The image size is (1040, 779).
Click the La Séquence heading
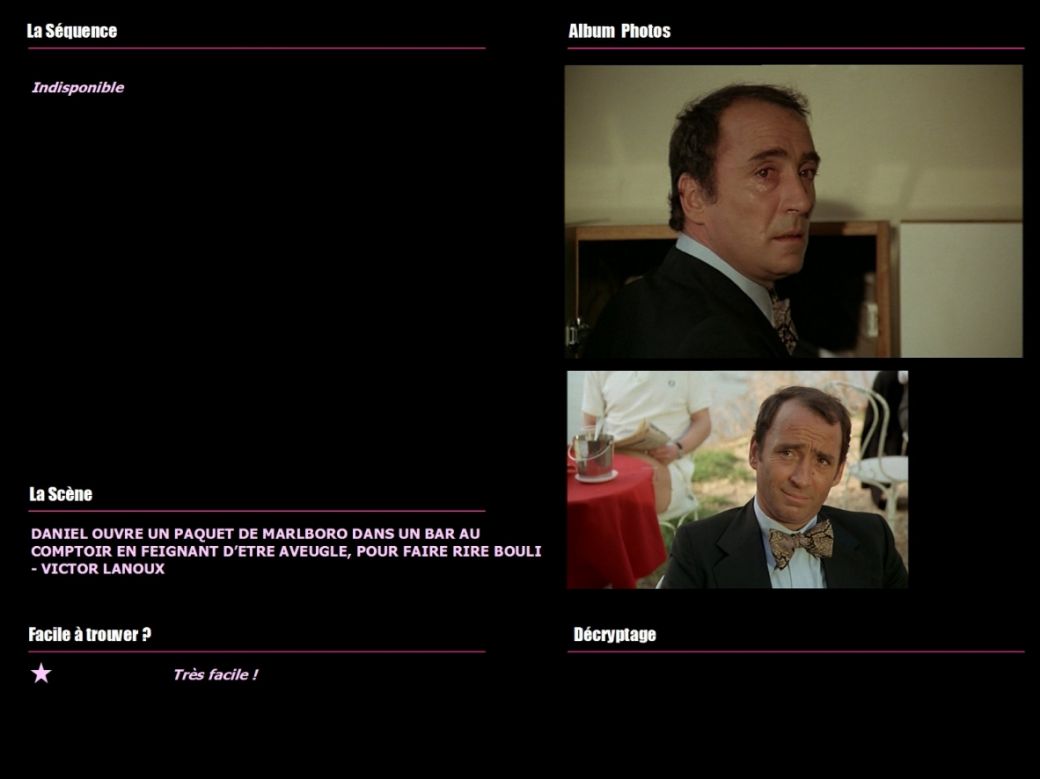tap(72, 31)
